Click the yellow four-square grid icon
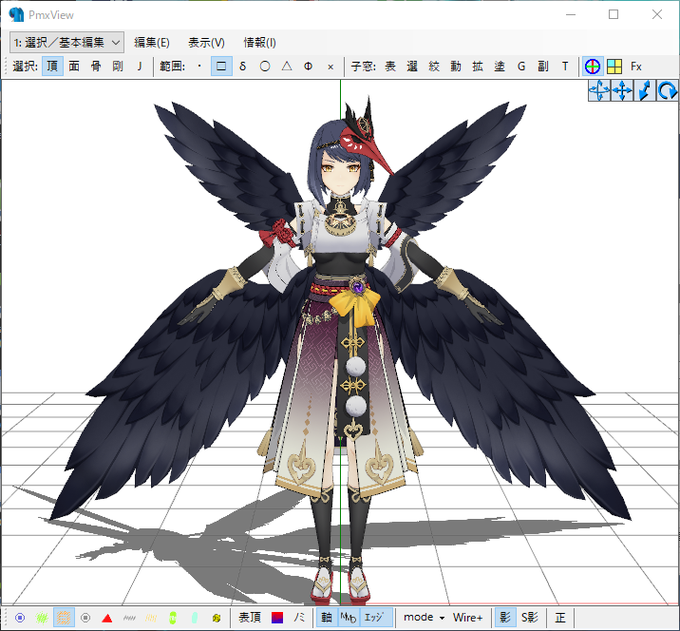 coord(615,66)
